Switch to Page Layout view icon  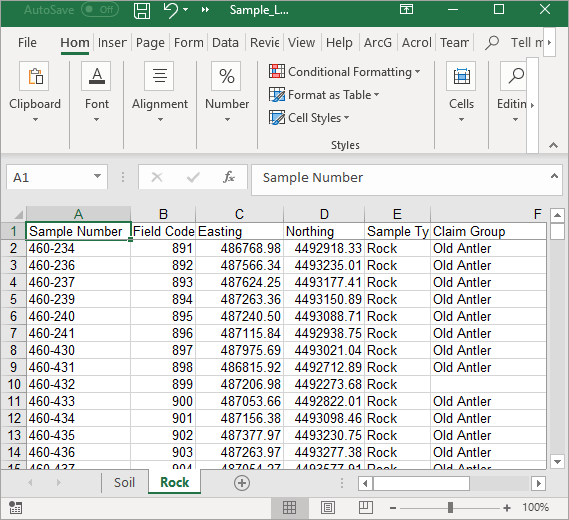(328, 507)
